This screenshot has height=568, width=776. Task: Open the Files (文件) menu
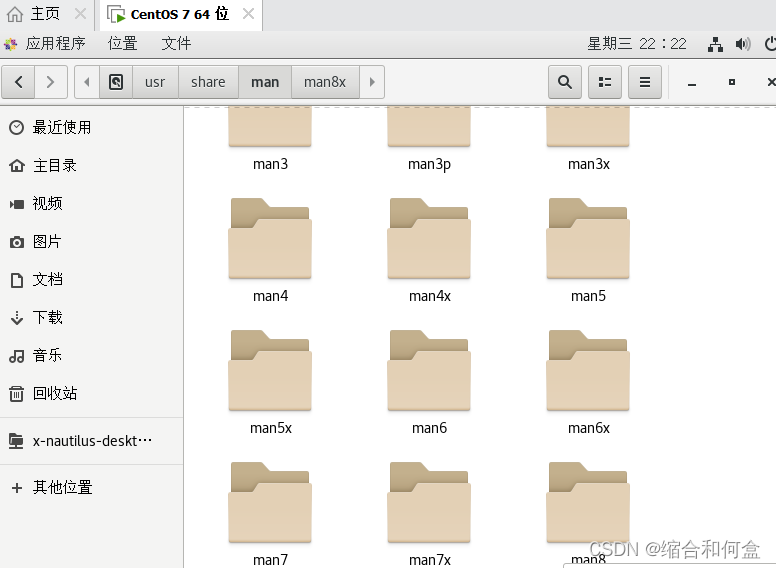pos(176,44)
